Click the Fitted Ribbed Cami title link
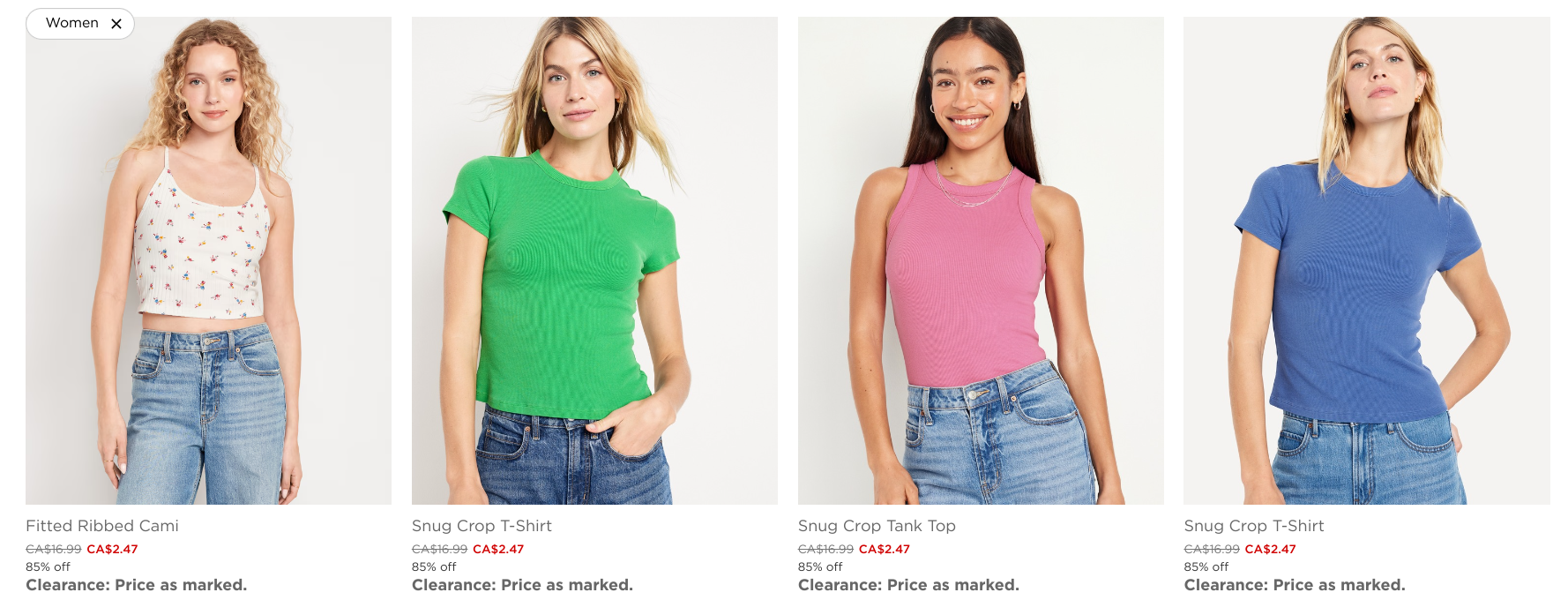1568x600 pixels. click(102, 526)
